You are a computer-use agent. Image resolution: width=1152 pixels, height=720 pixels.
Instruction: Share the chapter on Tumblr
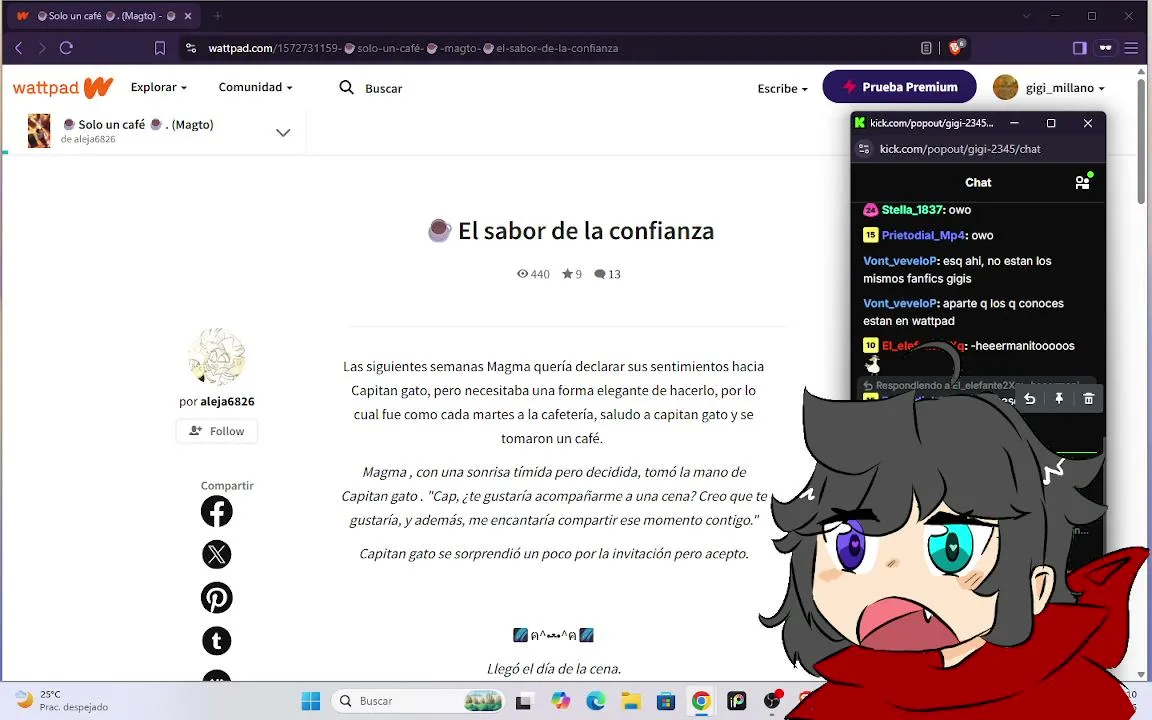(x=217, y=641)
